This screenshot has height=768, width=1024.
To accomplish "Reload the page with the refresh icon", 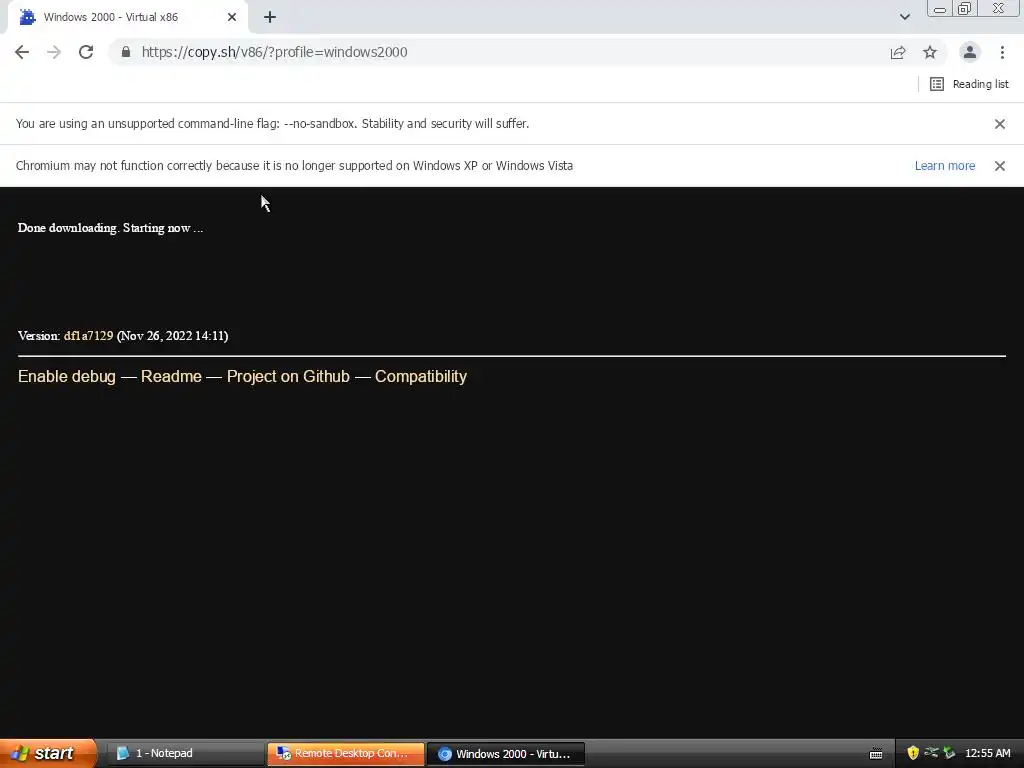I will (86, 52).
